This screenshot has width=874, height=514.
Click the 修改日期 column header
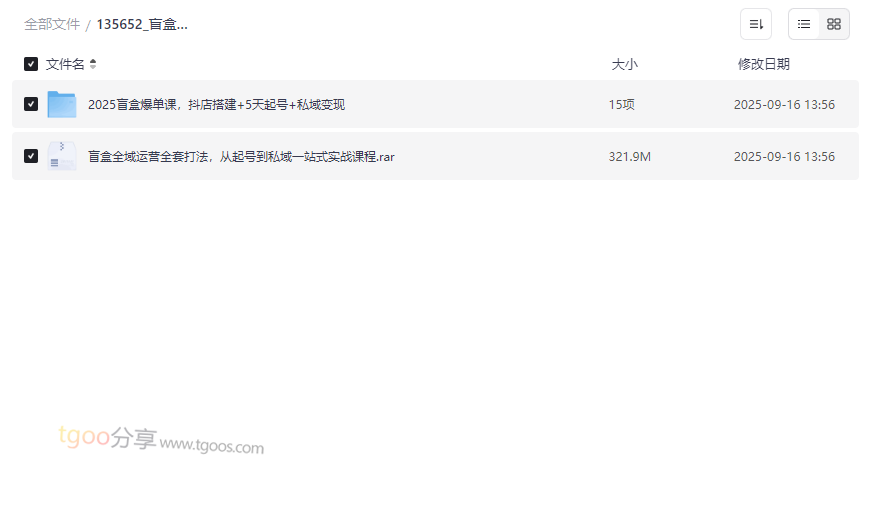764,65
